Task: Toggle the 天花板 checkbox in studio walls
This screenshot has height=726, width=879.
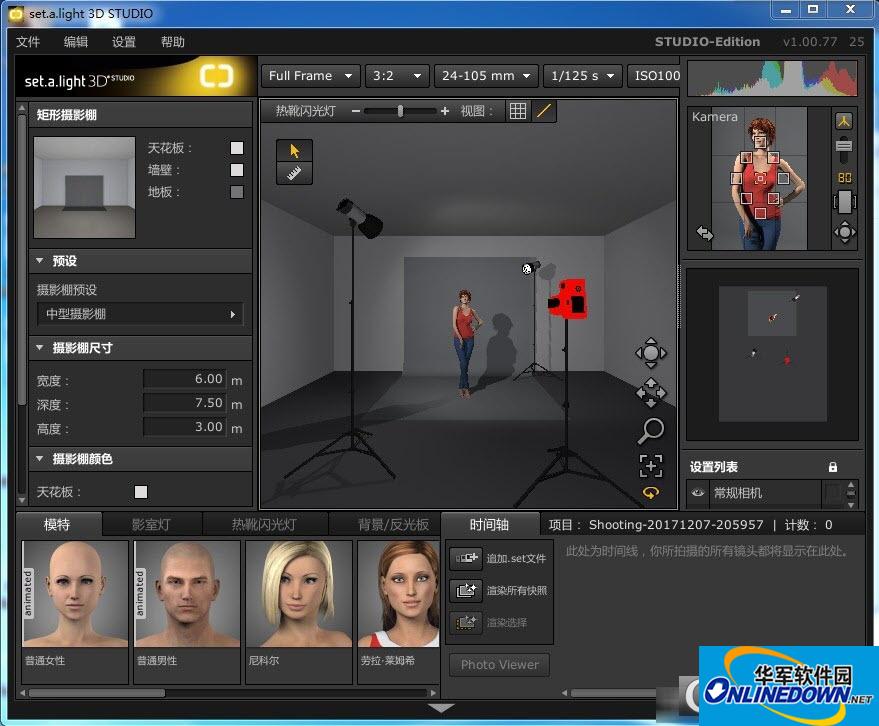Action: pyautogui.click(x=237, y=148)
